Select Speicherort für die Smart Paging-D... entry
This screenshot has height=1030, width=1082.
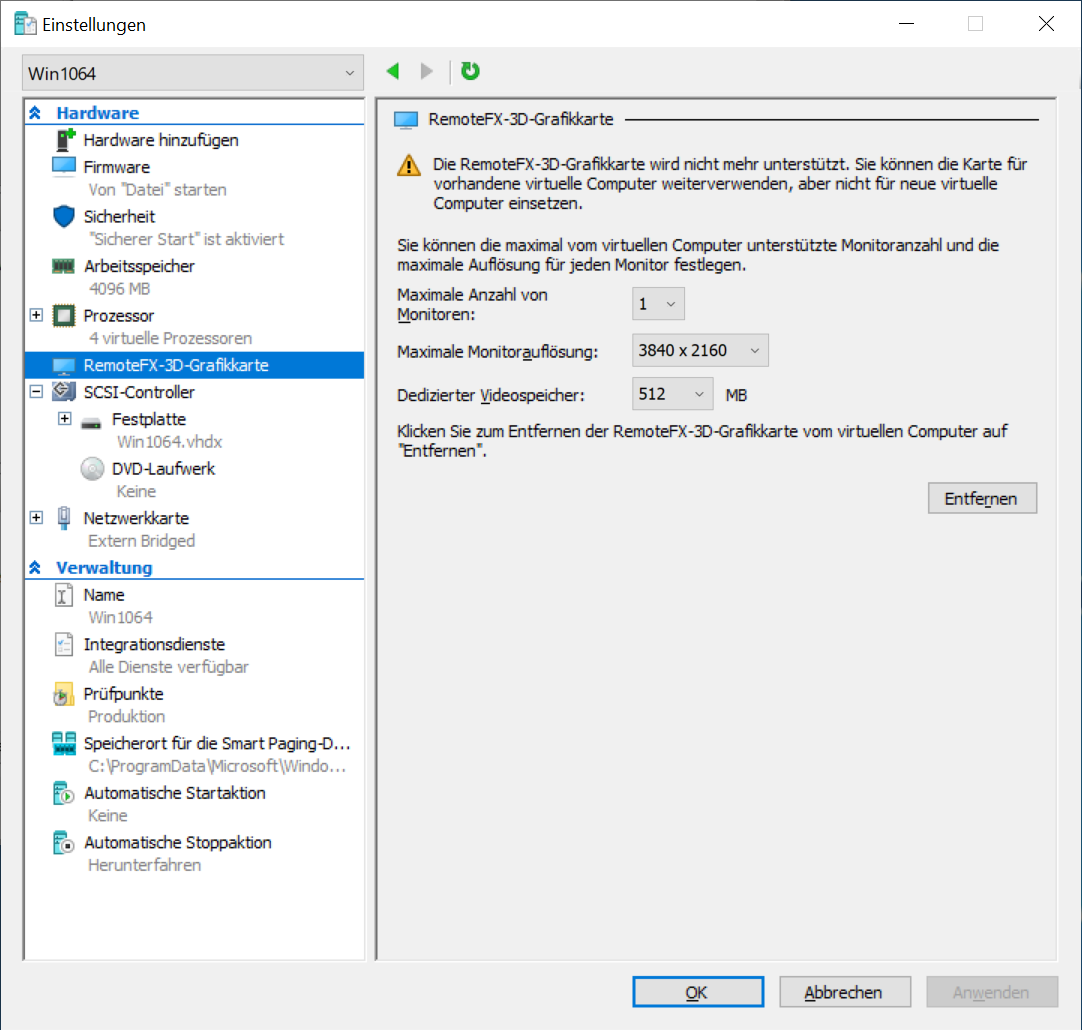217,744
